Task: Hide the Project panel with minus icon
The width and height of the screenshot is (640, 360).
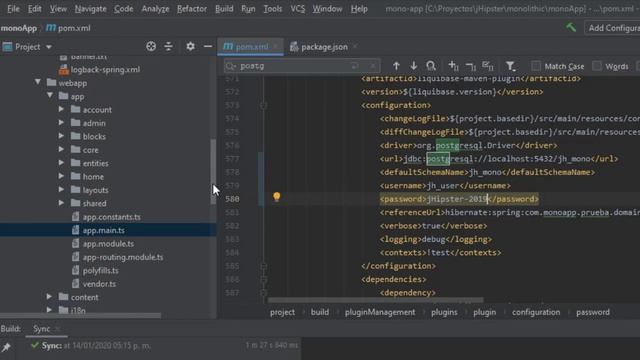Action: pyautogui.click(x=208, y=47)
